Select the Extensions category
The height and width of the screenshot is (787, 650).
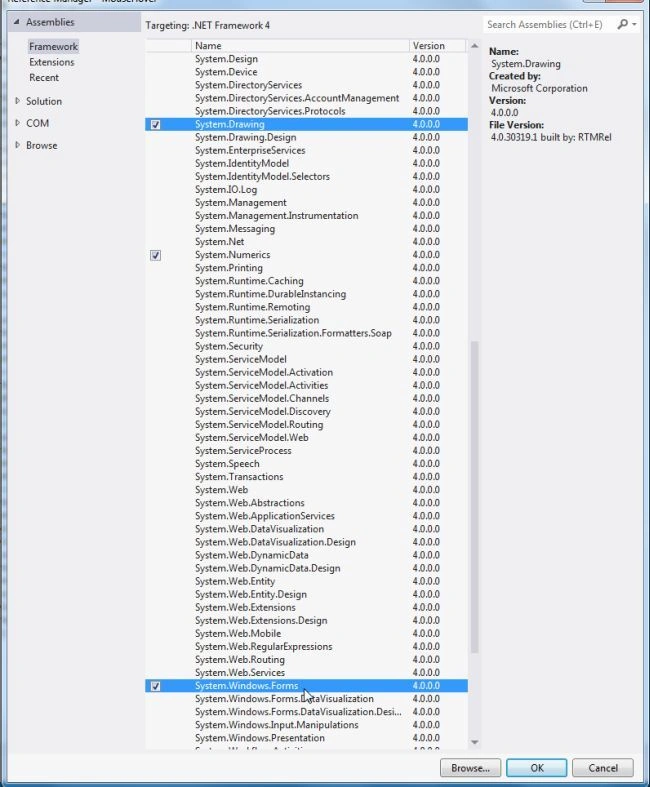point(52,62)
